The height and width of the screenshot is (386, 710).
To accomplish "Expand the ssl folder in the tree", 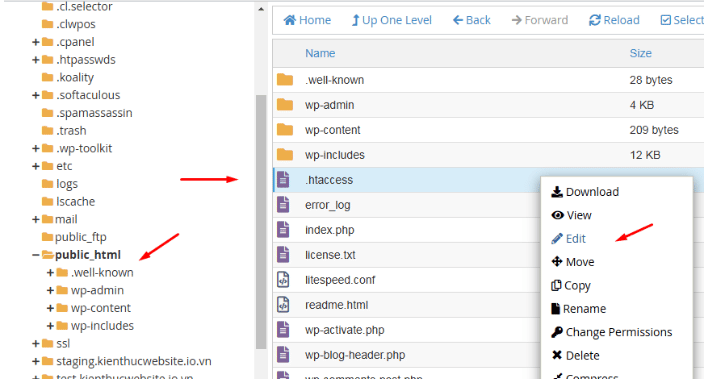I will coord(35,344).
